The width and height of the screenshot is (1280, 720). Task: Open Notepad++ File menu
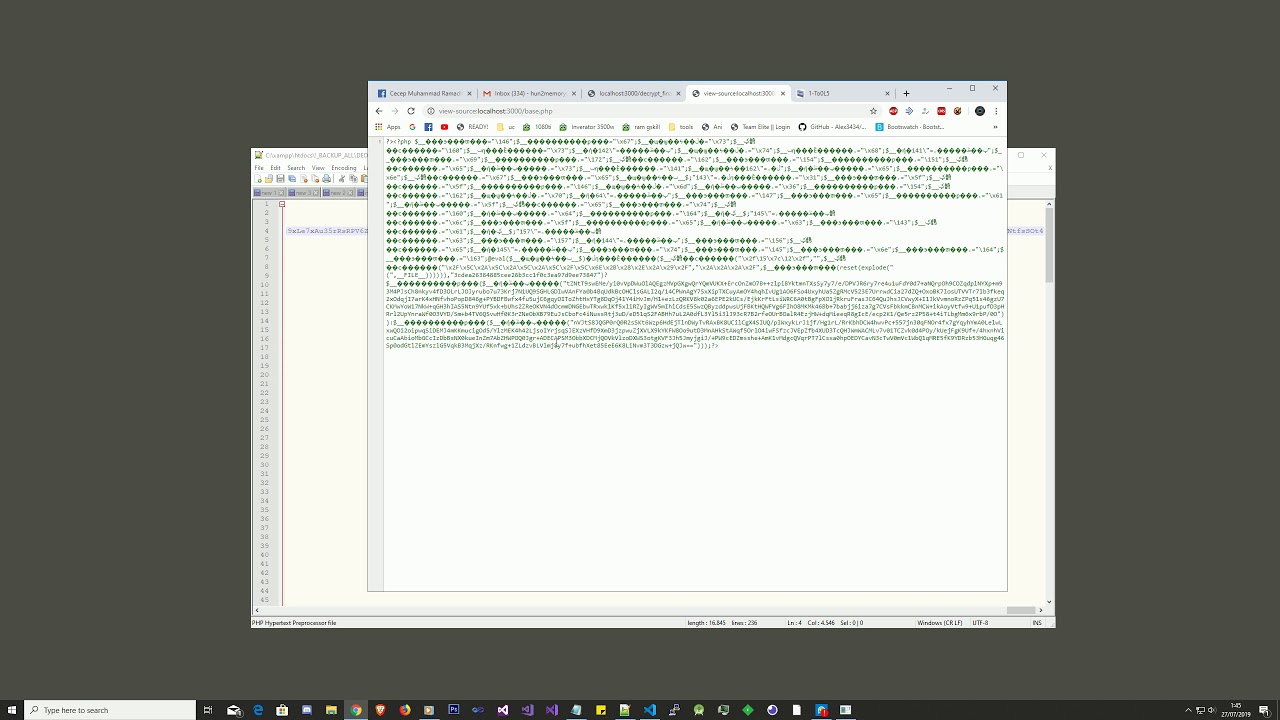(259, 168)
